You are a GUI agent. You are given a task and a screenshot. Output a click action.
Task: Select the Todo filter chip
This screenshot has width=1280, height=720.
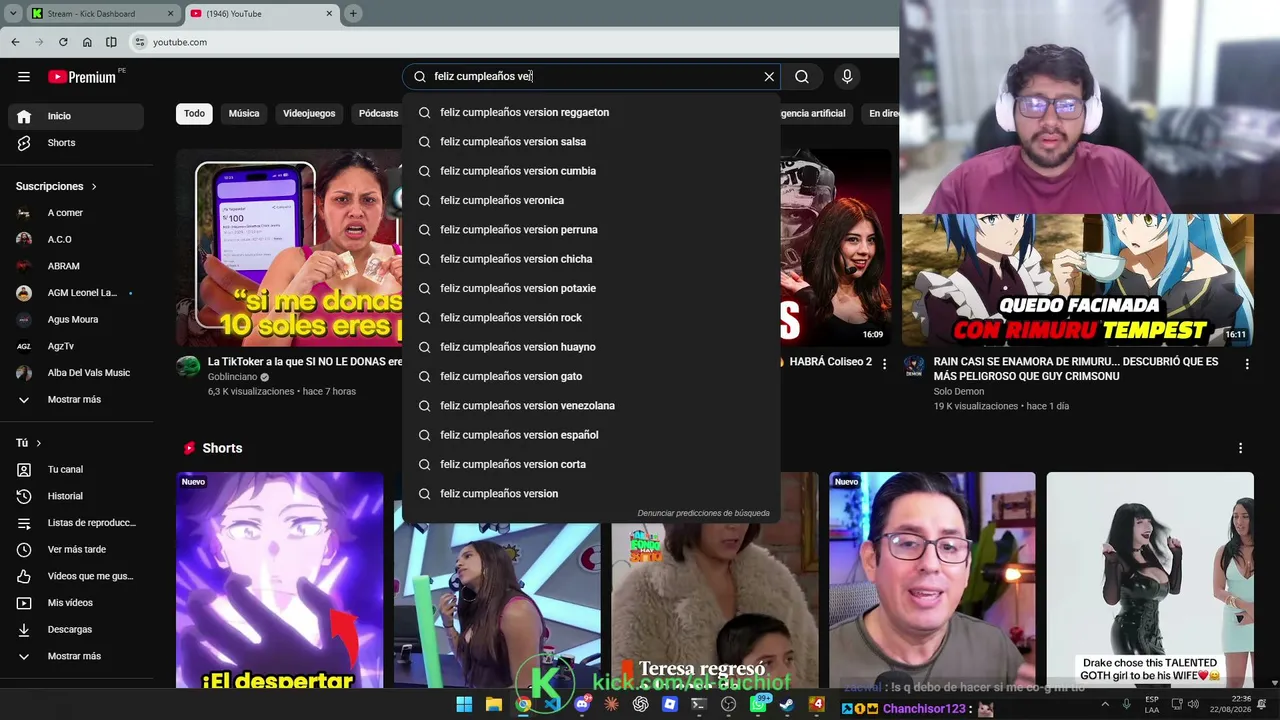point(194,114)
